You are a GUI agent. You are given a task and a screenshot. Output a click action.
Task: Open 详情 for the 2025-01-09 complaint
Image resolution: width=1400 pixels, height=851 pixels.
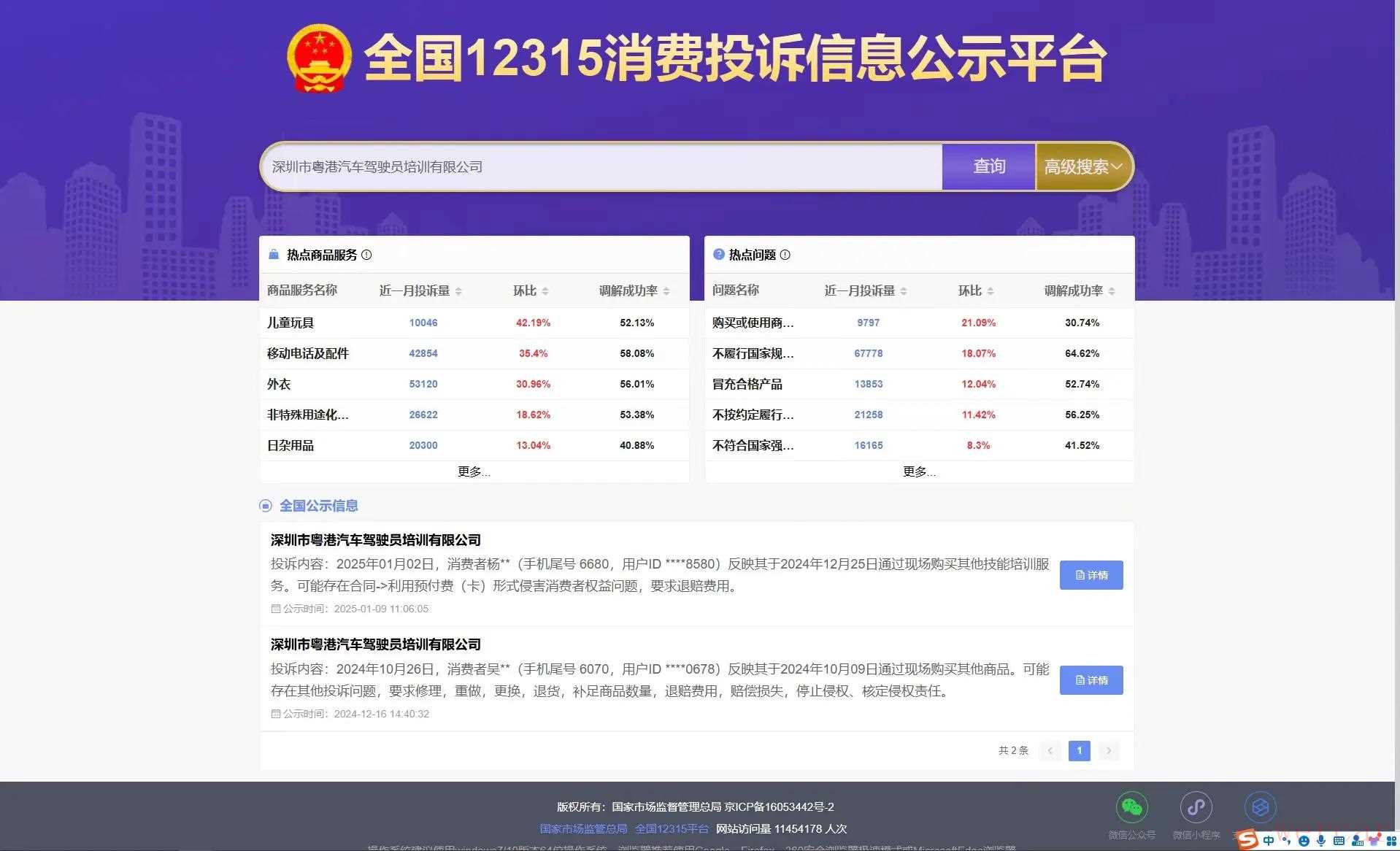point(1091,575)
